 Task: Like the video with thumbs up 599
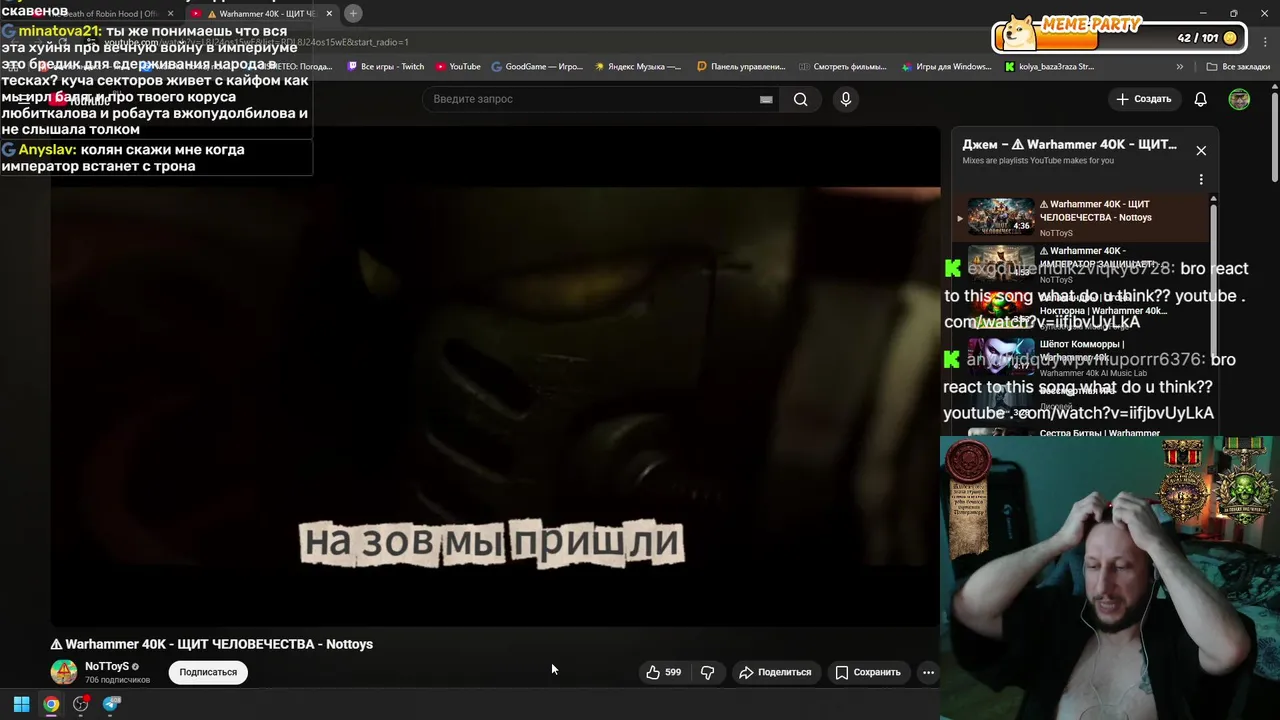click(664, 672)
